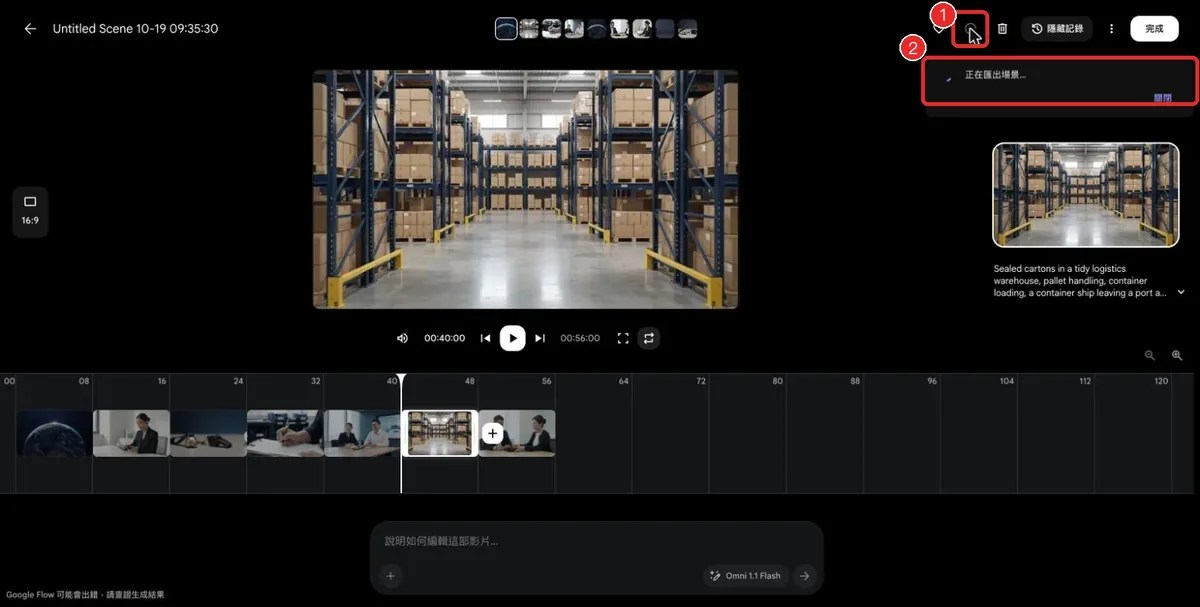
Task: Zoom out the timeline
Action: (x=1150, y=355)
